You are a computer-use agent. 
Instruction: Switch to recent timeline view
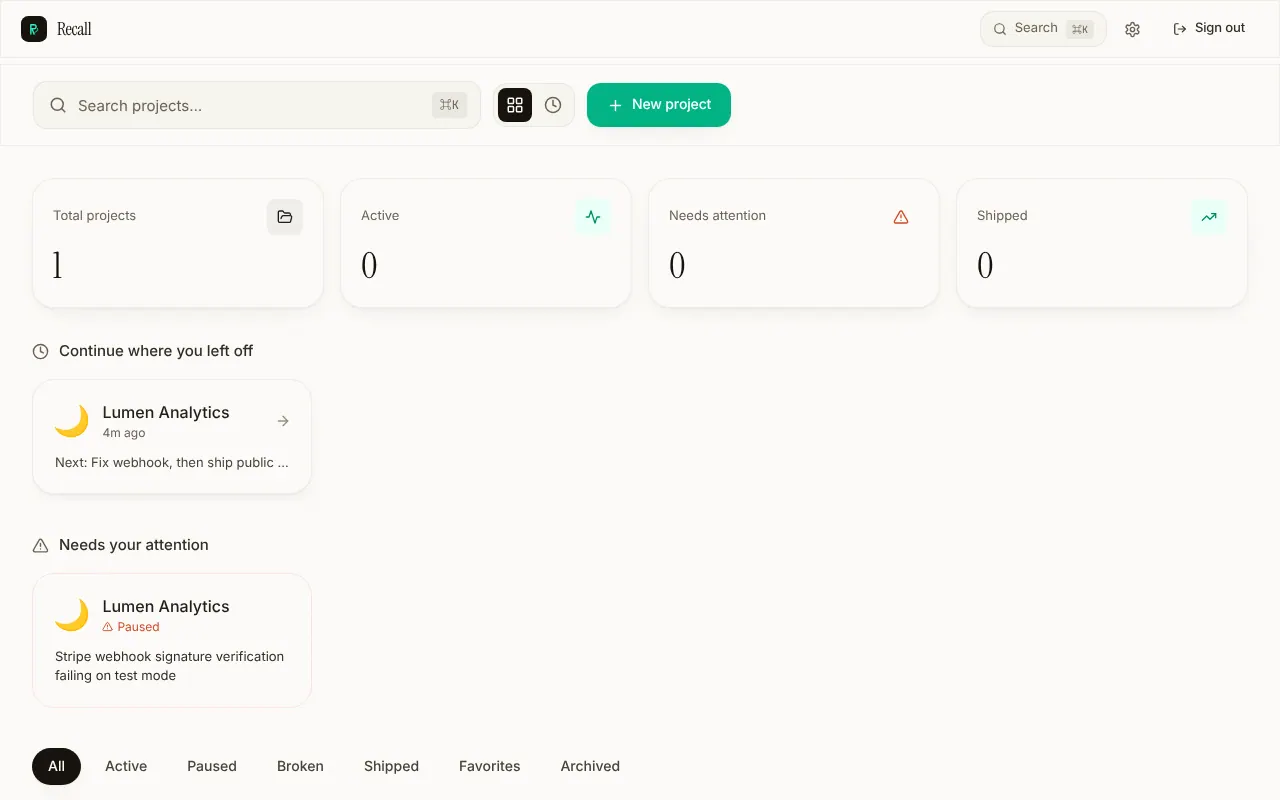(553, 105)
